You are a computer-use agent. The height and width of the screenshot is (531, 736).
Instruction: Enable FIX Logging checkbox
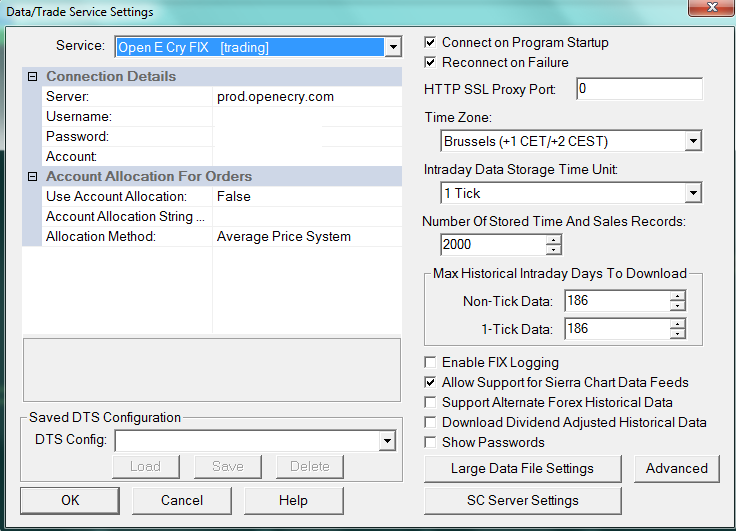(429, 362)
